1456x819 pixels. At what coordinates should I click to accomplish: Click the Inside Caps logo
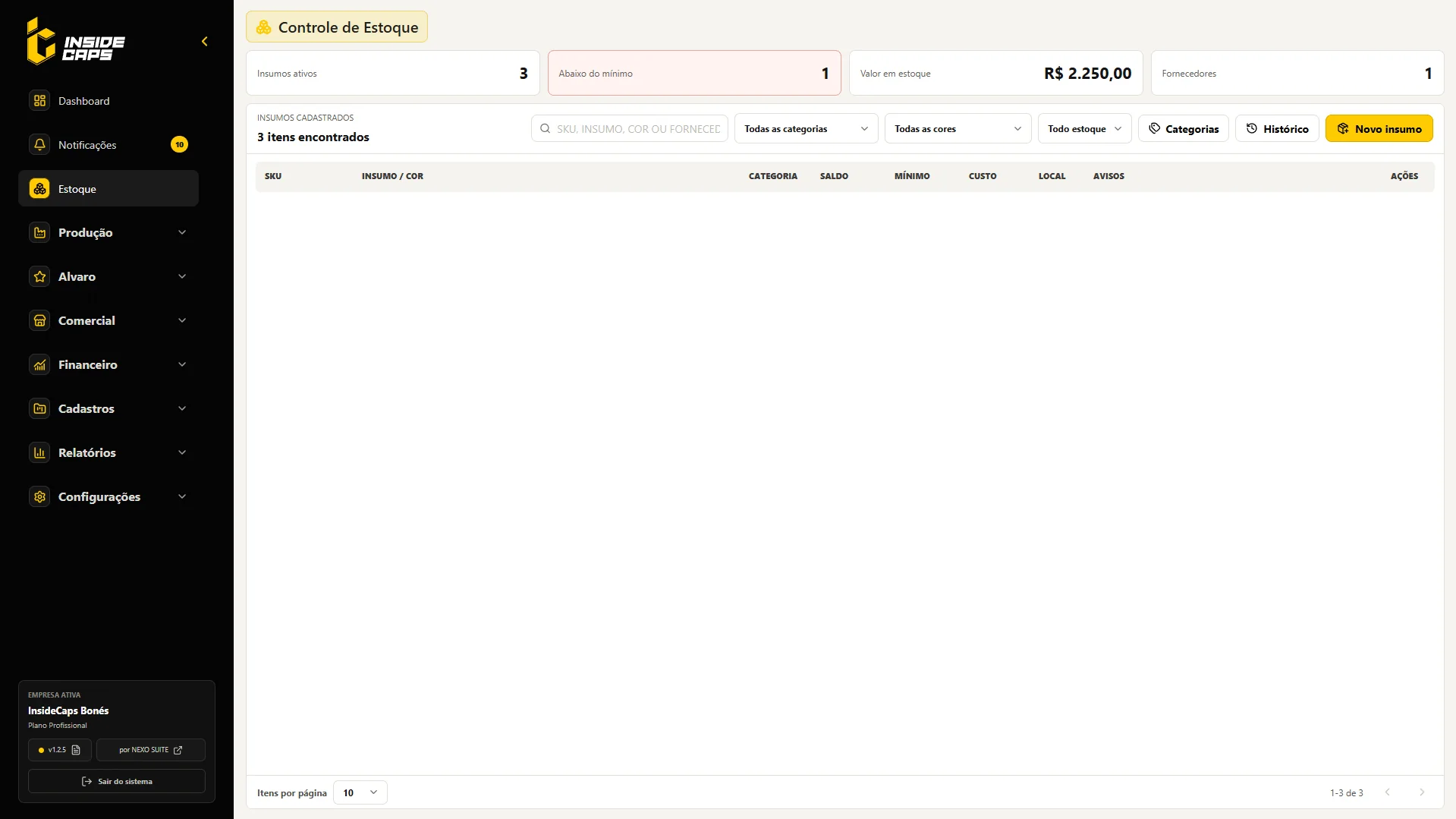(x=76, y=42)
